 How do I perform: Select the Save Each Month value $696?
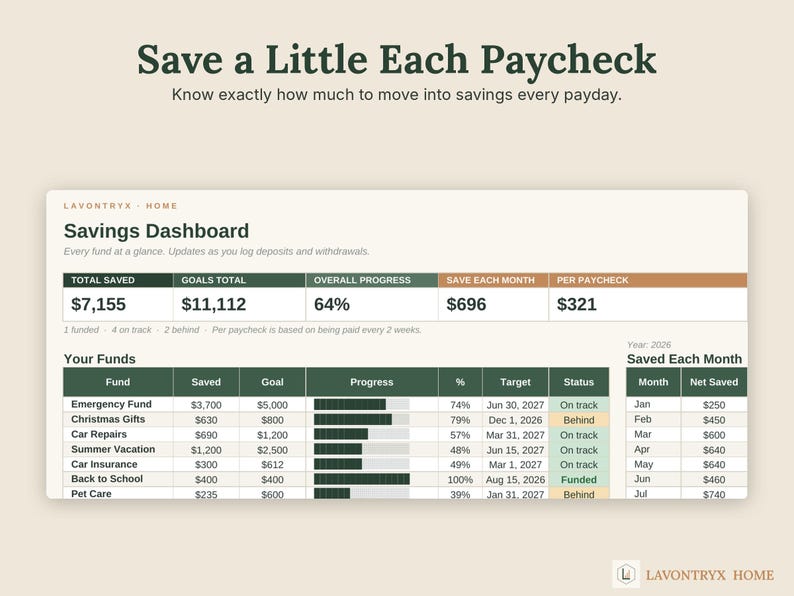[466, 304]
